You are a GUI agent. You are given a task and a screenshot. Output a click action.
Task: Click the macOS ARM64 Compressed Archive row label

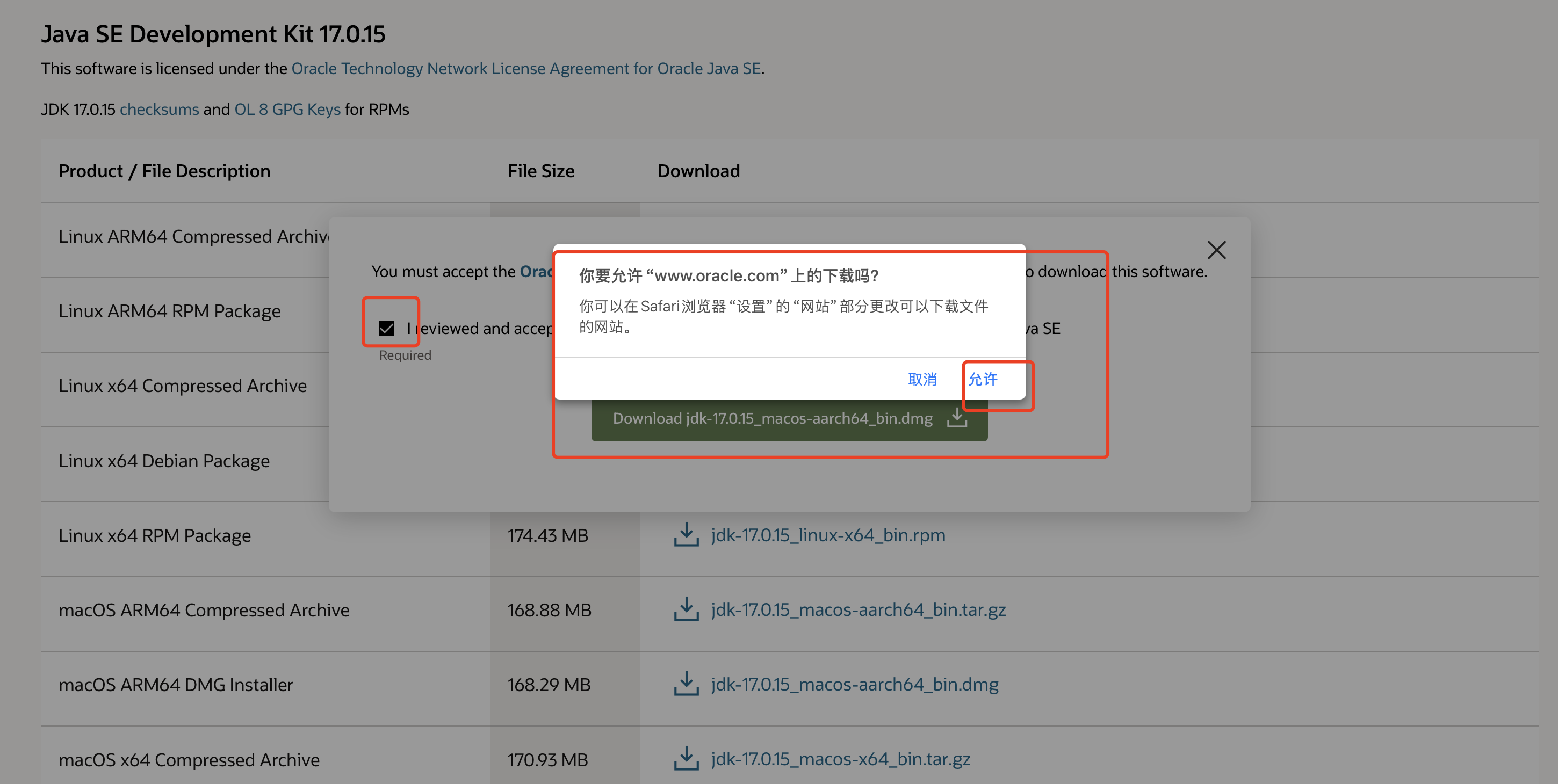pos(204,611)
